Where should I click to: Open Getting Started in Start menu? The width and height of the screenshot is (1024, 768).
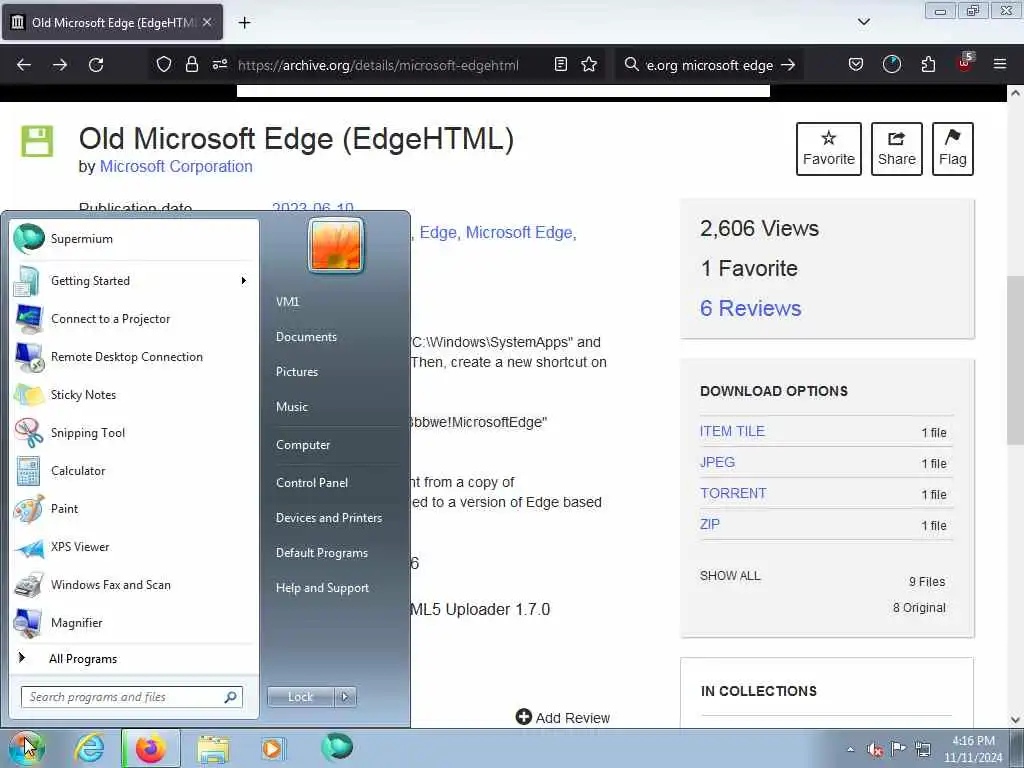[134, 281]
